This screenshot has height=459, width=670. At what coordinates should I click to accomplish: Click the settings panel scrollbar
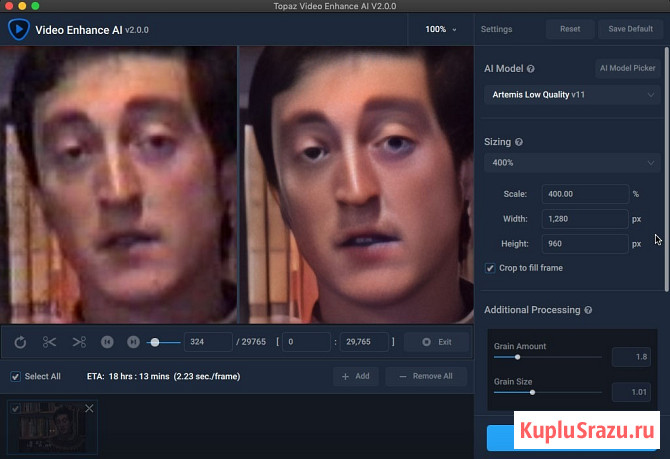tap(666, 169)
